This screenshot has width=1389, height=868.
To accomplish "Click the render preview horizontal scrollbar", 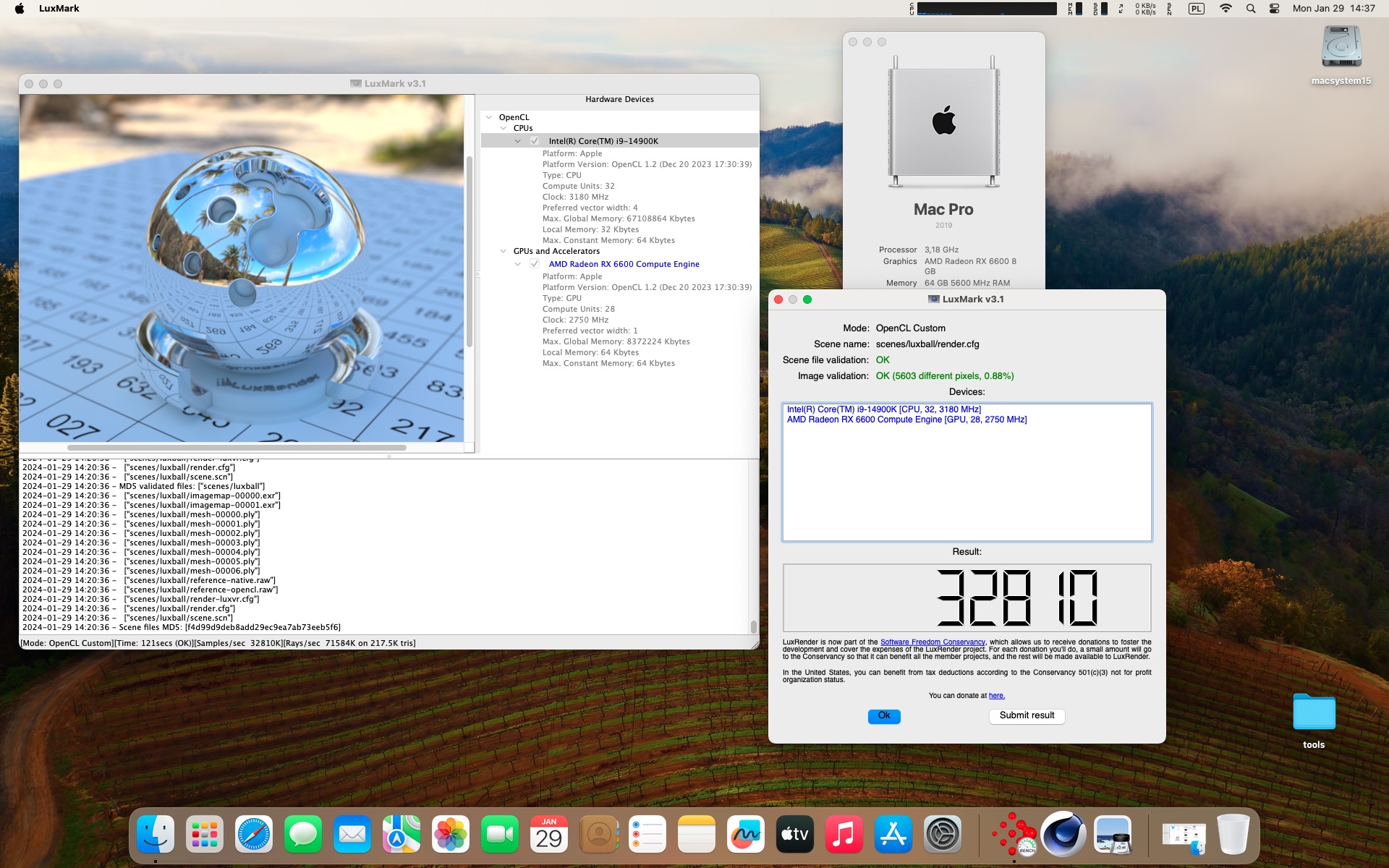I will pos(237,448).
